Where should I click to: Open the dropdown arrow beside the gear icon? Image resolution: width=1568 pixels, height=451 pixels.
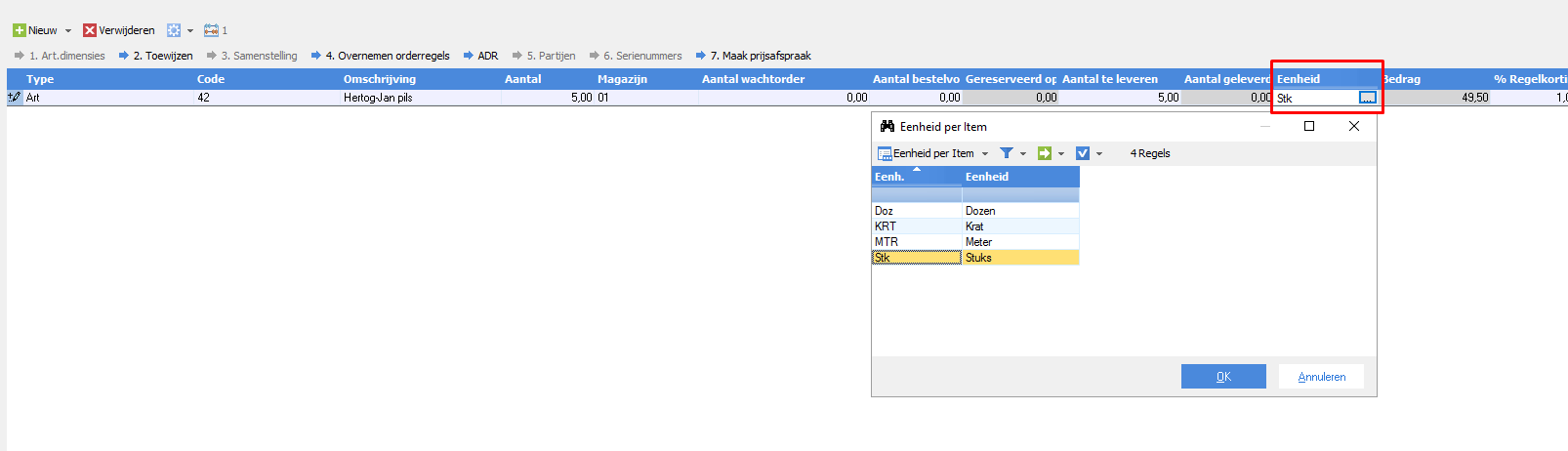coord(190,31)
